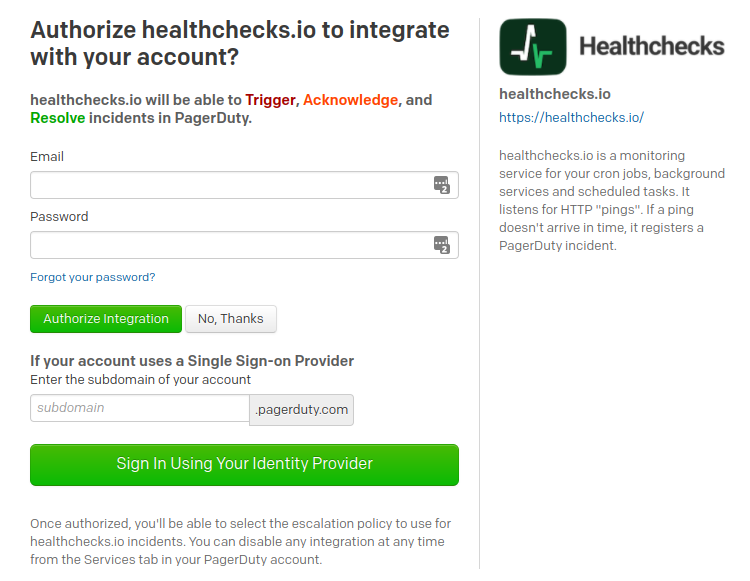Viewport: 750px width, 581px height.
Task: Click into the subdomain text box
Action: point(139,408)
